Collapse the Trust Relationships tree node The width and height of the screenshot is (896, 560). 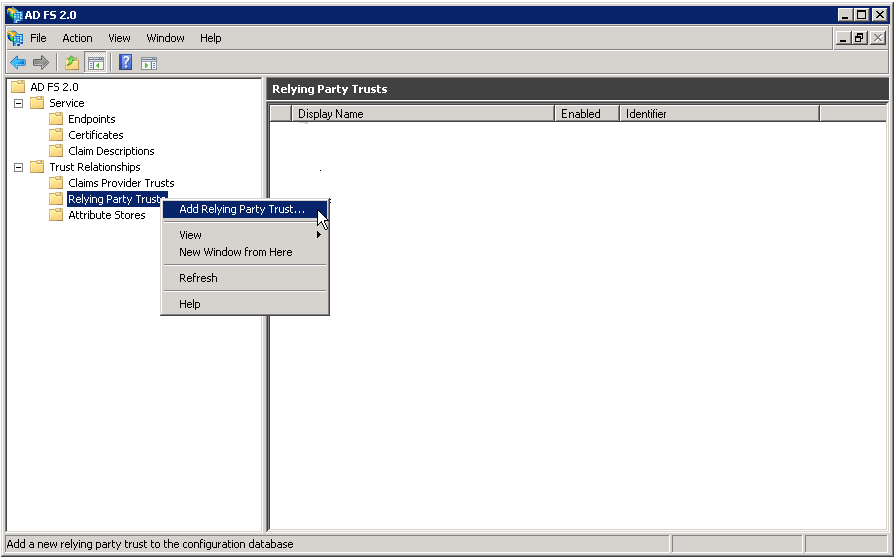[x=19, y=167]
